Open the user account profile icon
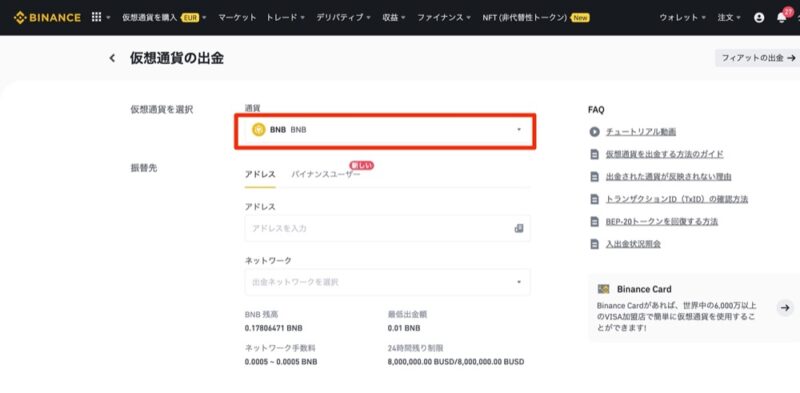The width and height of the screenshot is (800, 393). pyautogui.click(x=759, y=17)
